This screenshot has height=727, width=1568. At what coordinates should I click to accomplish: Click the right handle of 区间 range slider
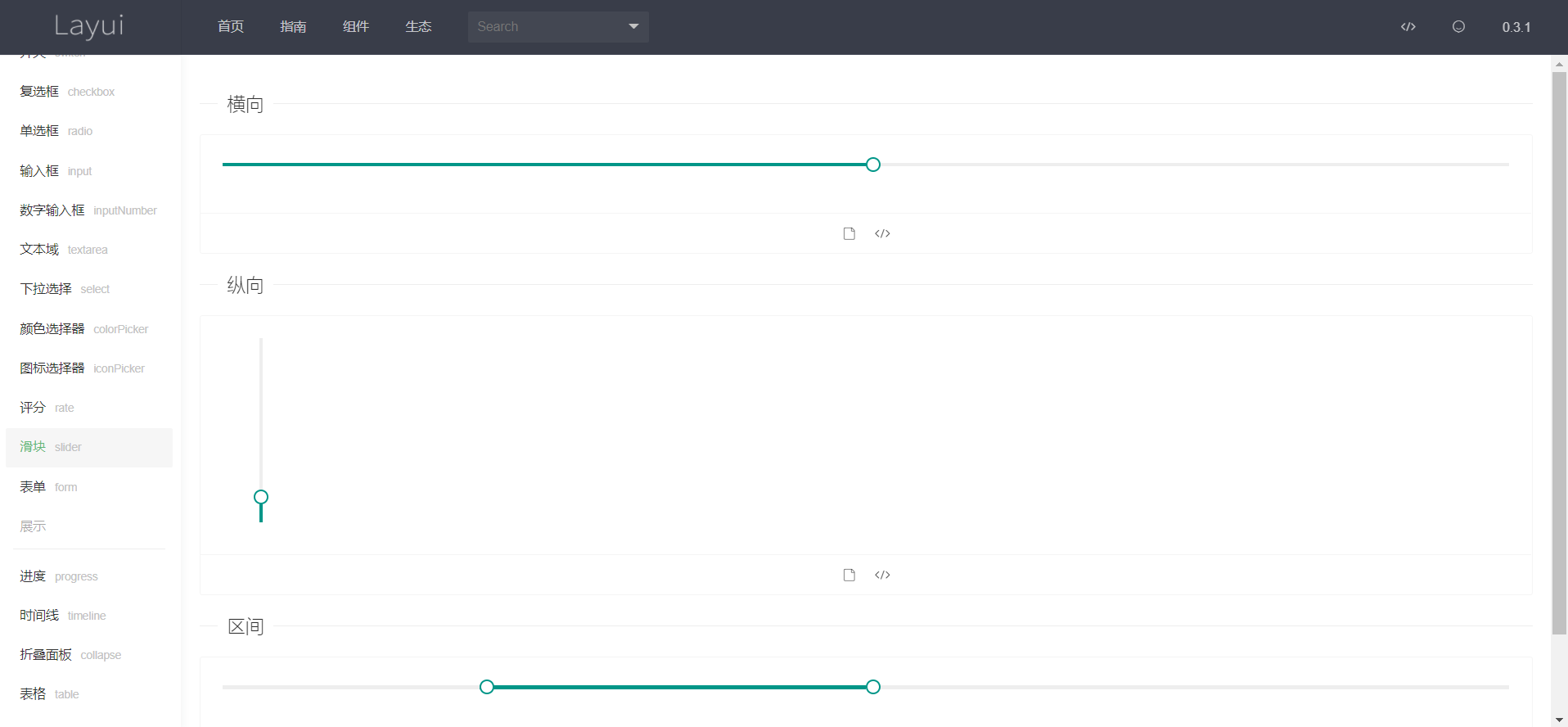873,687
